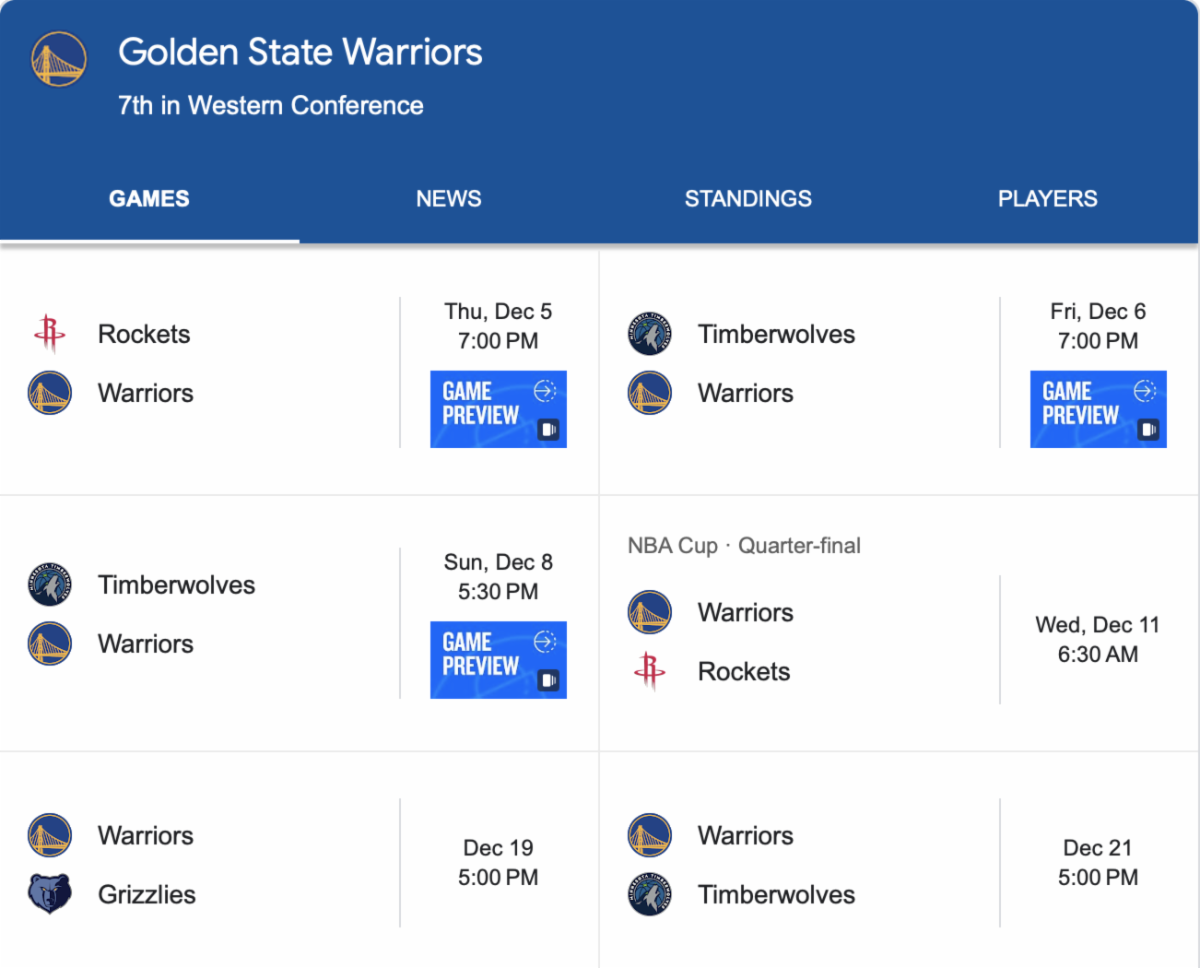Open Game Preview for Thu Dec 5
1200x968 pixels.
pyautogui.click(x=498, y=409)
